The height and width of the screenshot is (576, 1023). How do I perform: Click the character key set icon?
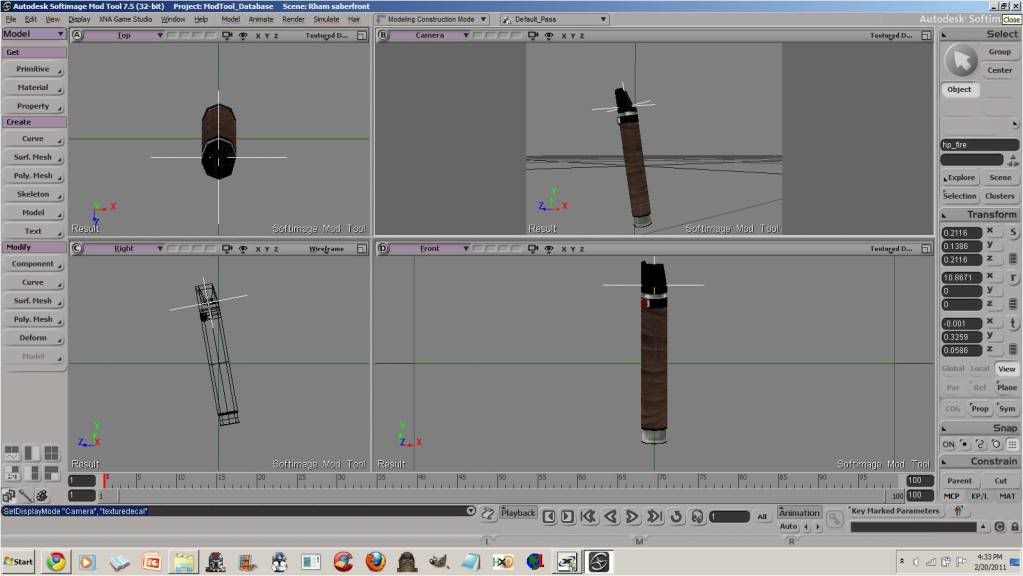958,511
